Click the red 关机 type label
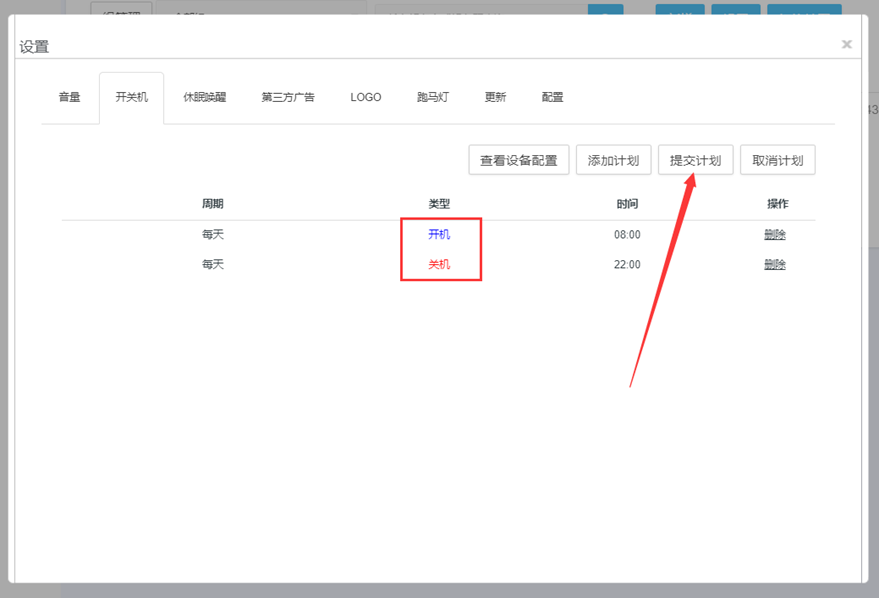This screenshot has width=879, height=598. tap(439, 265)
